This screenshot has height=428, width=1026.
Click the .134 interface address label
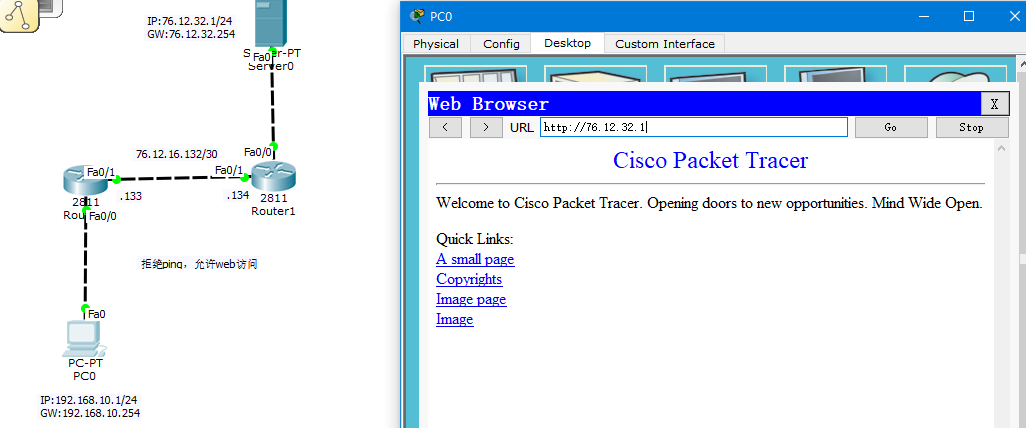coord(237,195)
